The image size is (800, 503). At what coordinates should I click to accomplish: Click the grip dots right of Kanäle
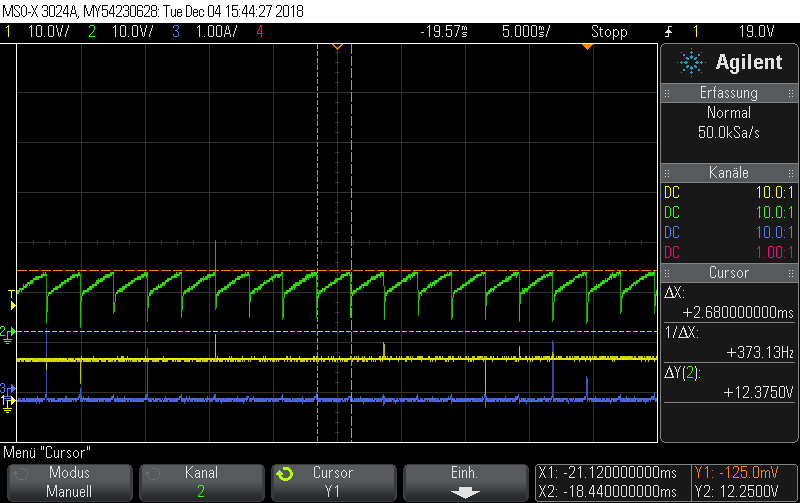click(791, 173)
